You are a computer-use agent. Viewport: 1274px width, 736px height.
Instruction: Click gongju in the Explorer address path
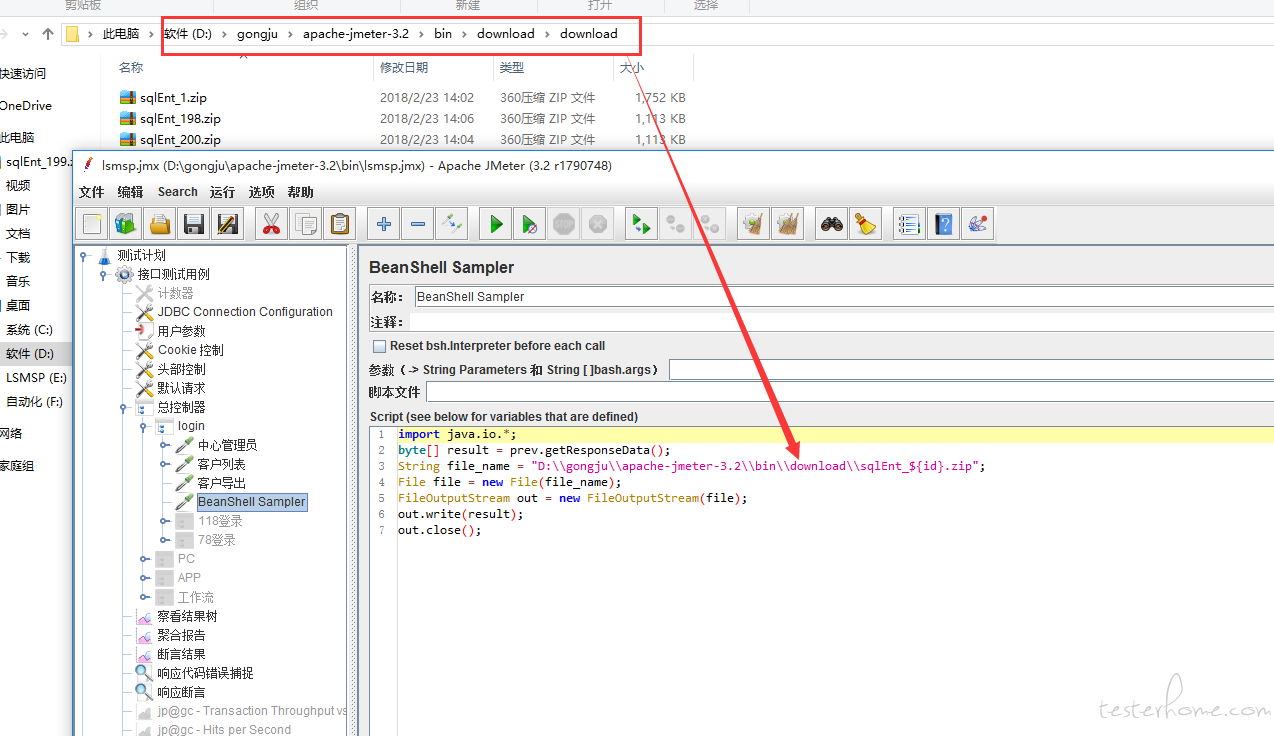[259, 34]
